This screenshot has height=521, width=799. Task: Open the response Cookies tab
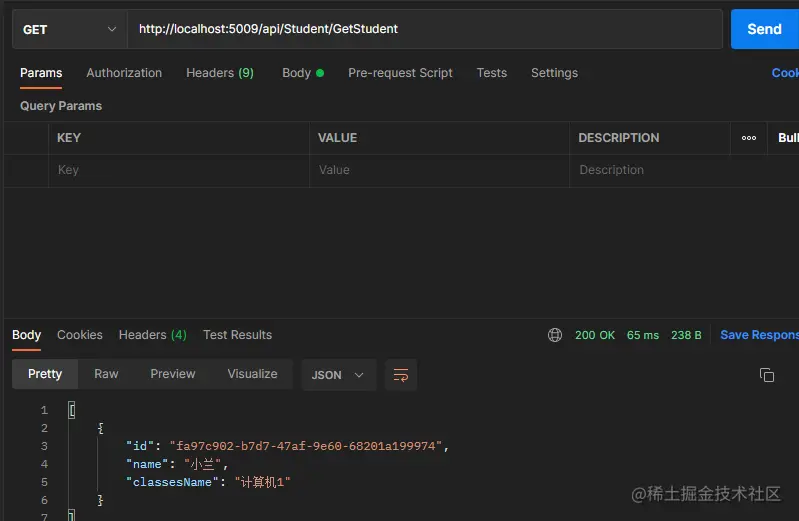[x=80, y=335]
